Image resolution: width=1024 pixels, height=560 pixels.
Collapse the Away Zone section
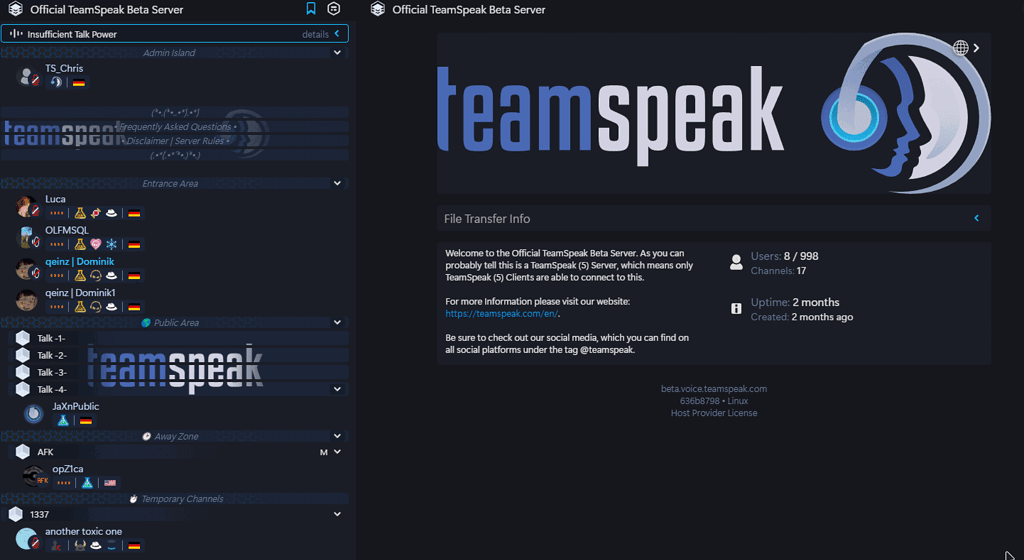tap(337, 436)
